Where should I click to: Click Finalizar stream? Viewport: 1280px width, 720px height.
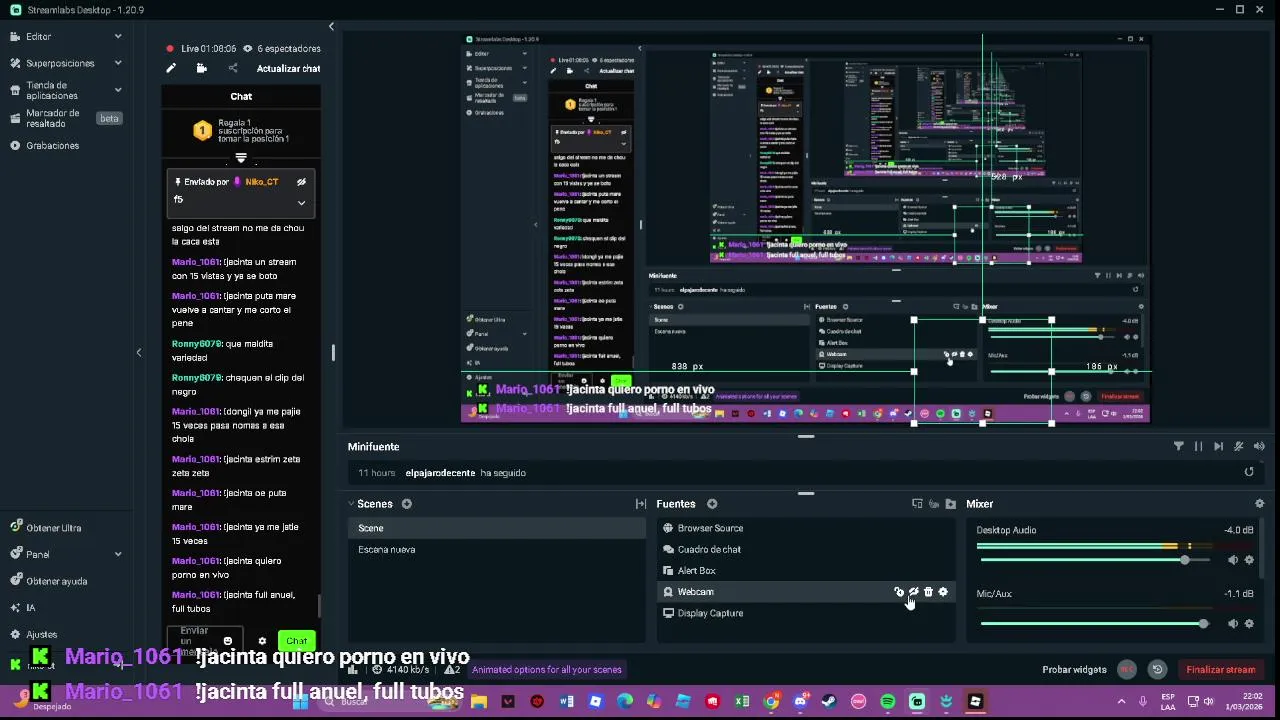click(x=1221, y=670)
